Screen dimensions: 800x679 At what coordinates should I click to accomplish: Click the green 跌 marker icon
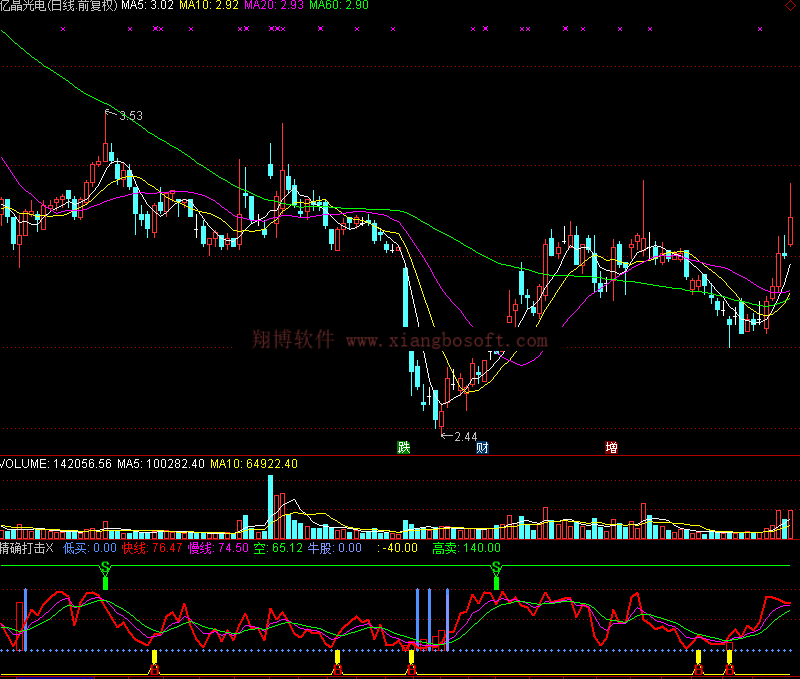(403, 447)
